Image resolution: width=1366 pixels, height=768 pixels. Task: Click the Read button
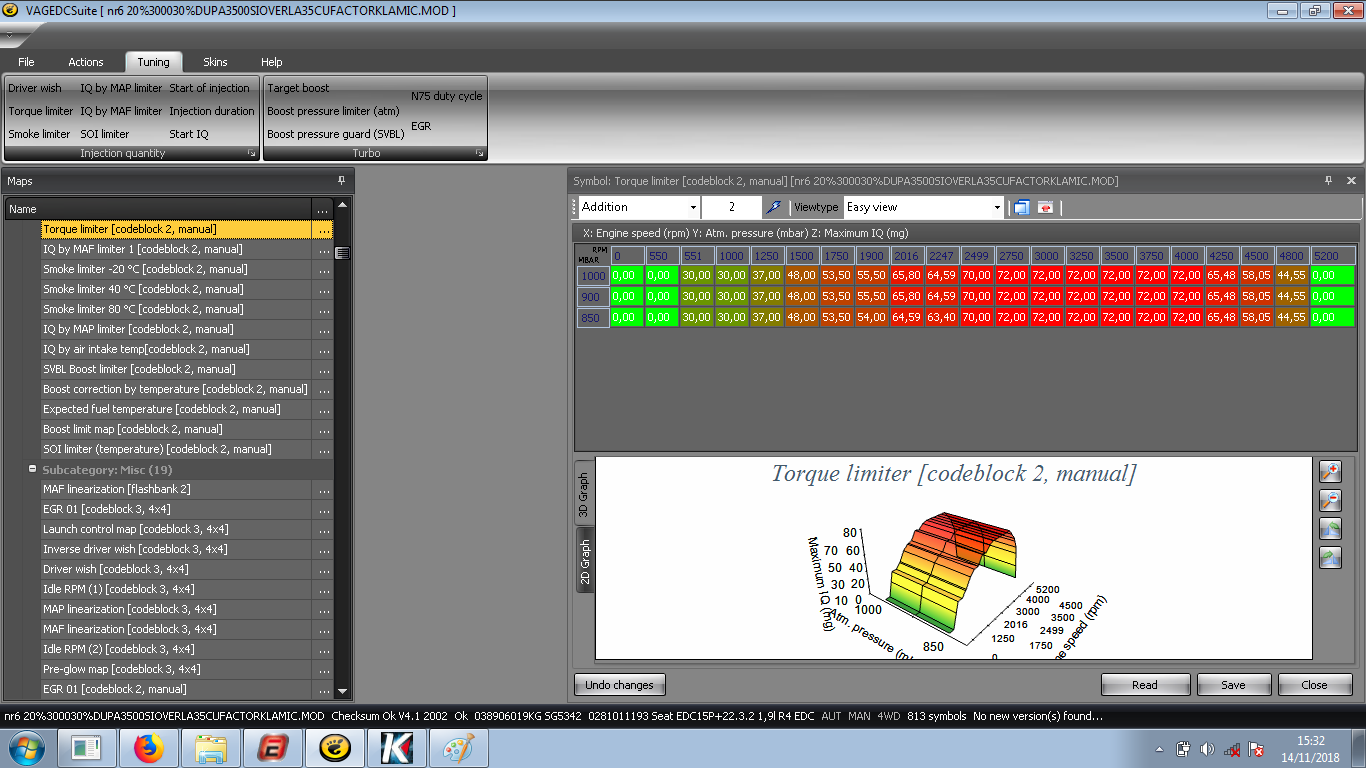coord(1145,685)
